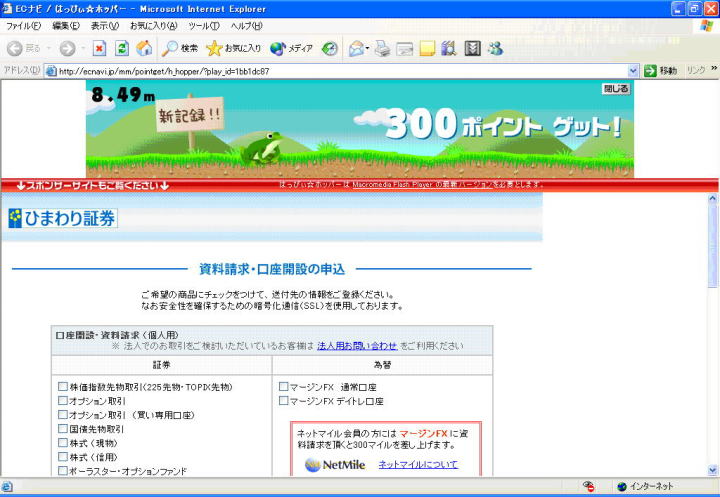
Task: Open the address bar URL dropdown
Action: coord(633,71)
